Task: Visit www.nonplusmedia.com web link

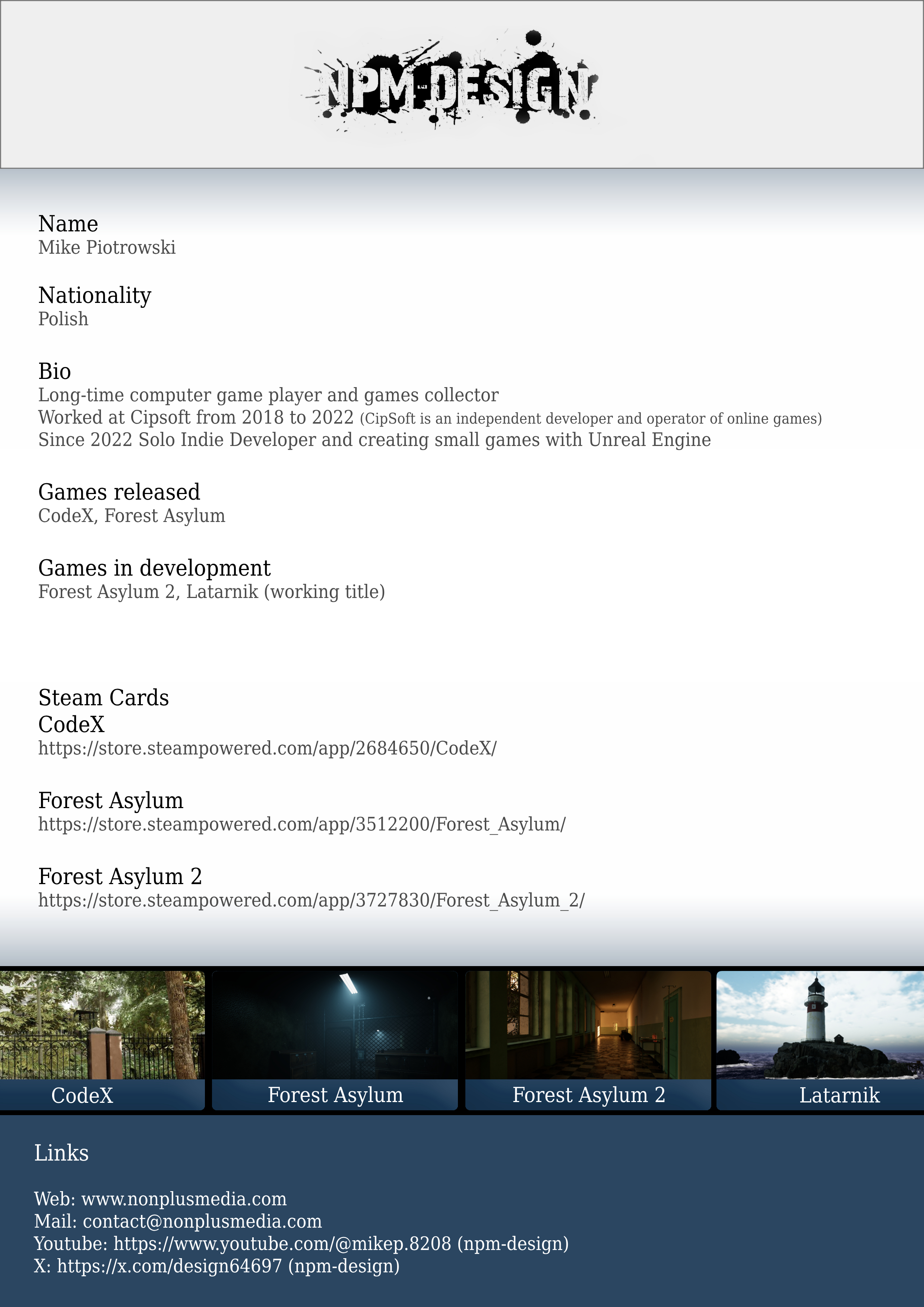Action: [x=184, y=1199]
